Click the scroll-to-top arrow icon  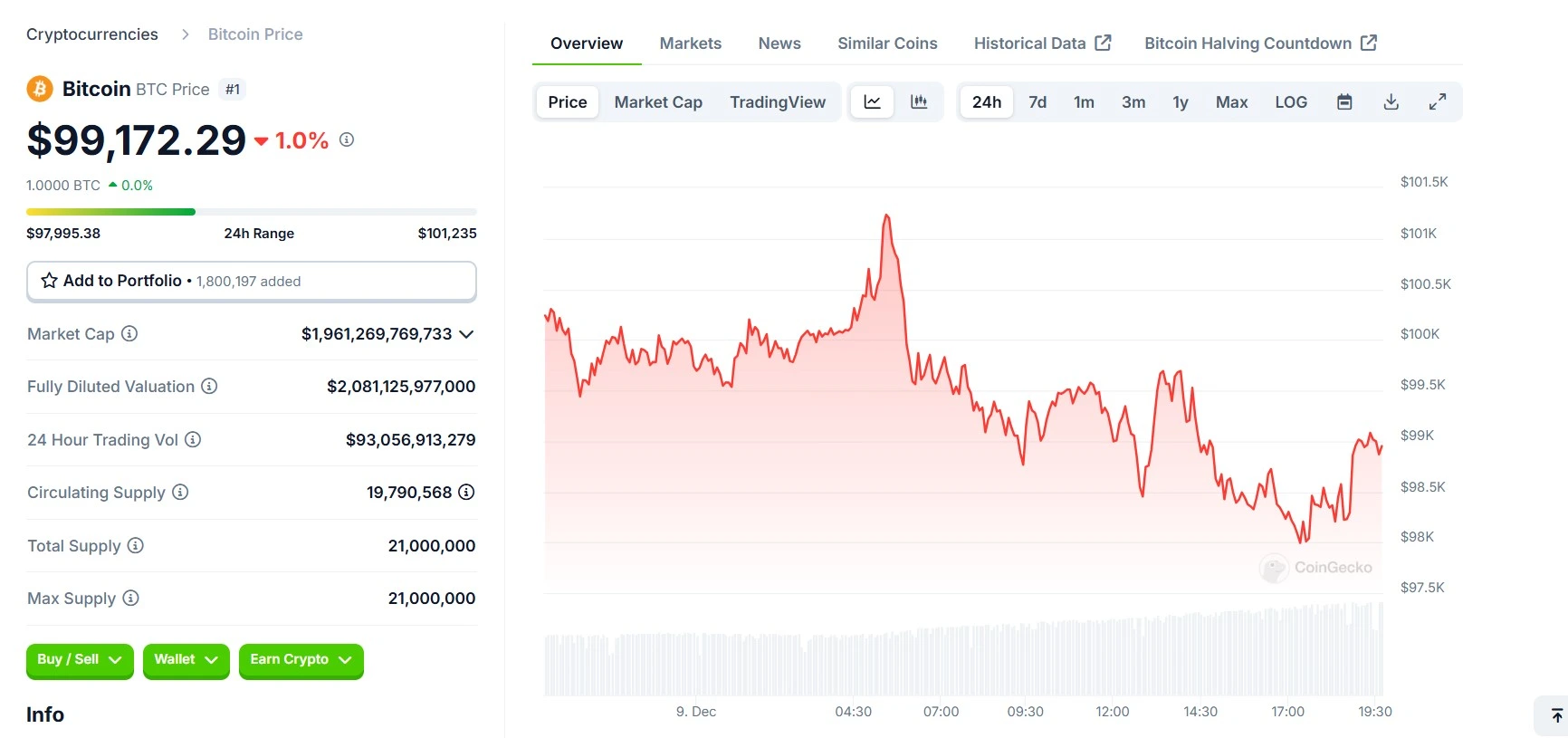pos(1556,716)
